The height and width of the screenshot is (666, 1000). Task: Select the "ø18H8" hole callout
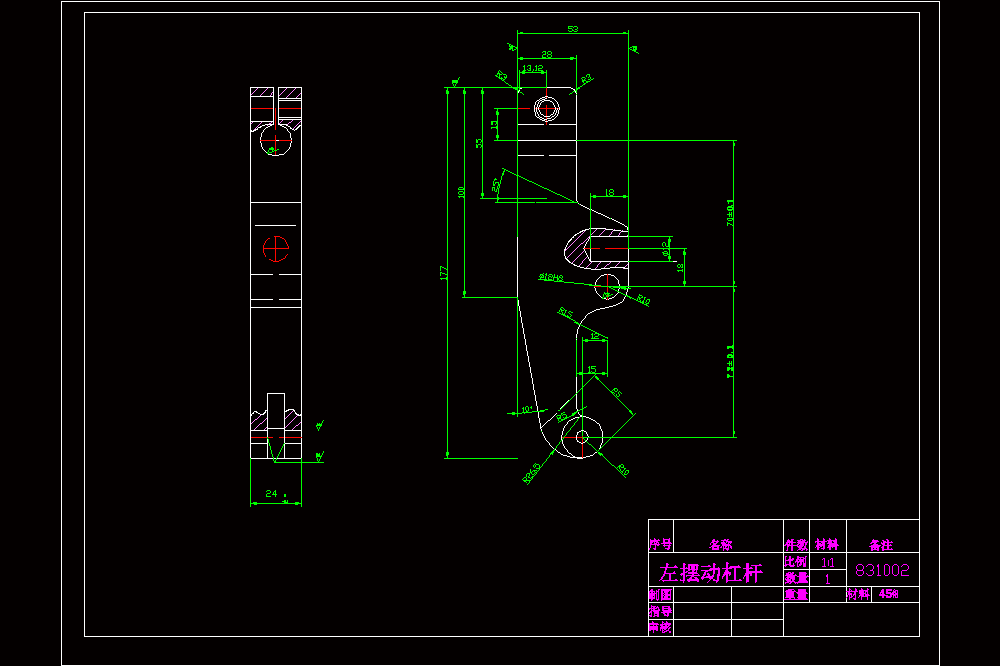pyautogui.click(x=550, y=277)
